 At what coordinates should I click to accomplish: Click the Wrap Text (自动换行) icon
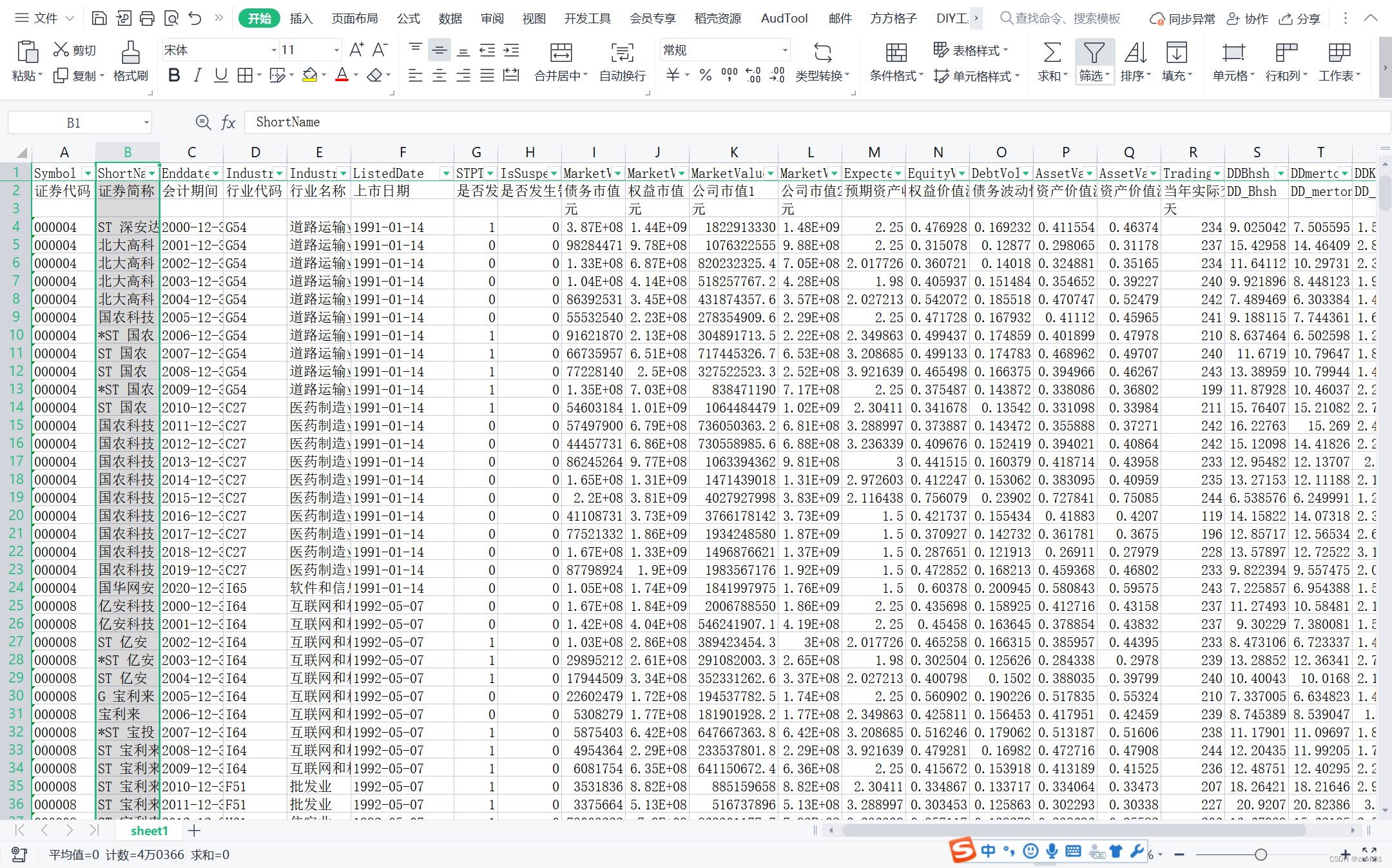pyautogui.click(x=622, y=53)
